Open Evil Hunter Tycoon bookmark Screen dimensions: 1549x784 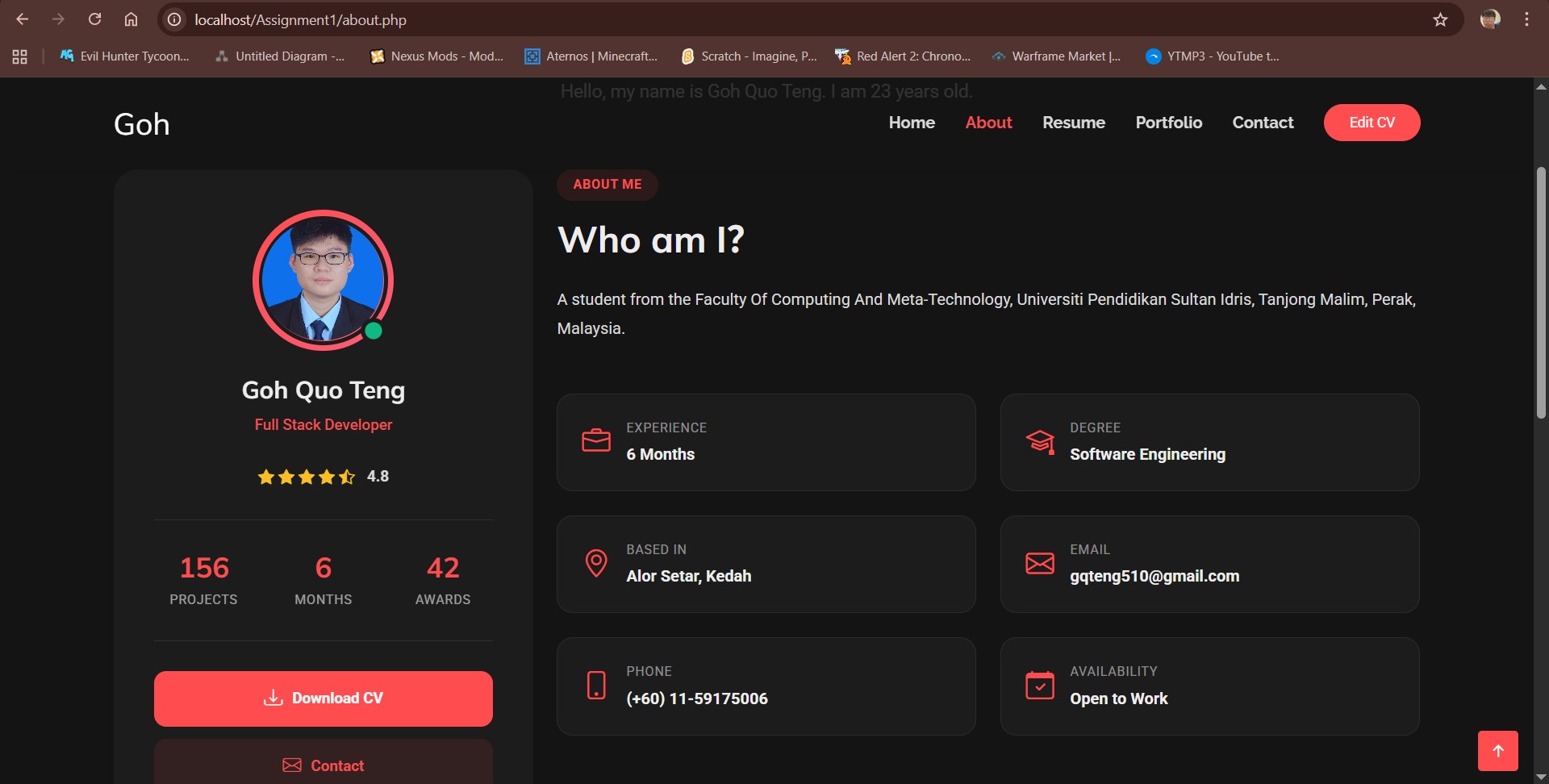pos(124,56)
